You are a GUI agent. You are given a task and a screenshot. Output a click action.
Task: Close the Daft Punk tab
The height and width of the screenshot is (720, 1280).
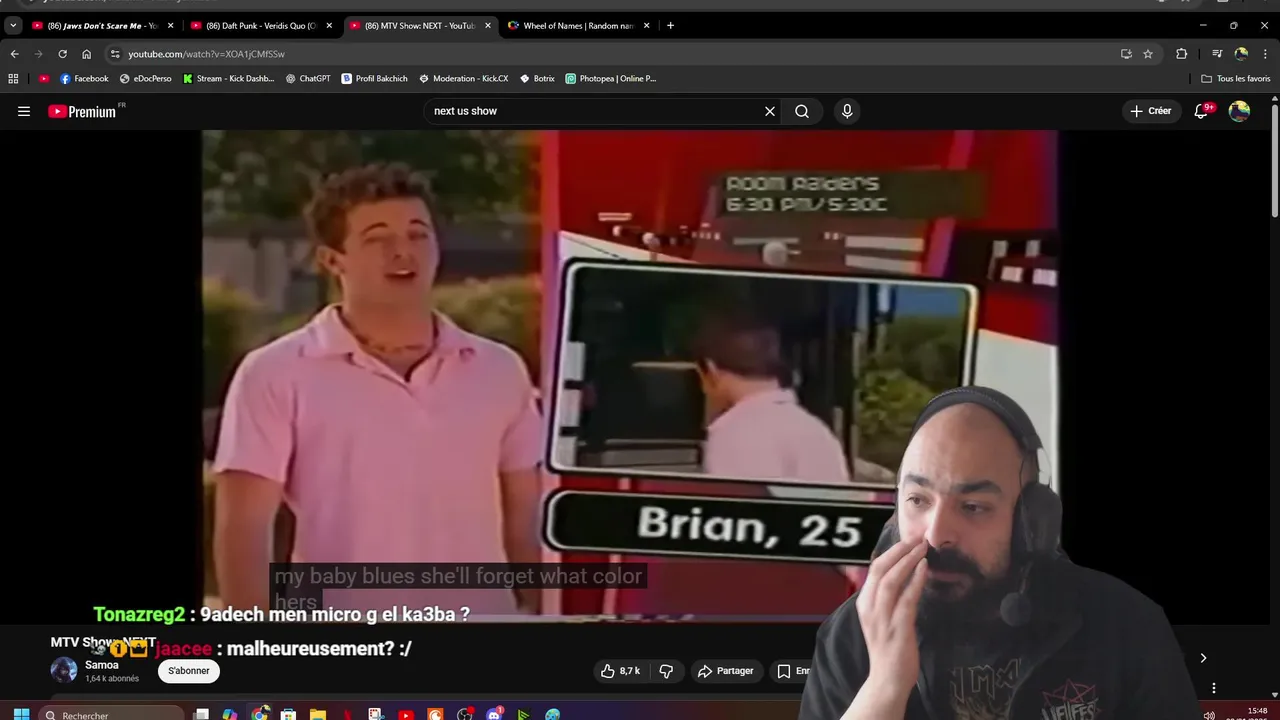(x=329, y=25)
